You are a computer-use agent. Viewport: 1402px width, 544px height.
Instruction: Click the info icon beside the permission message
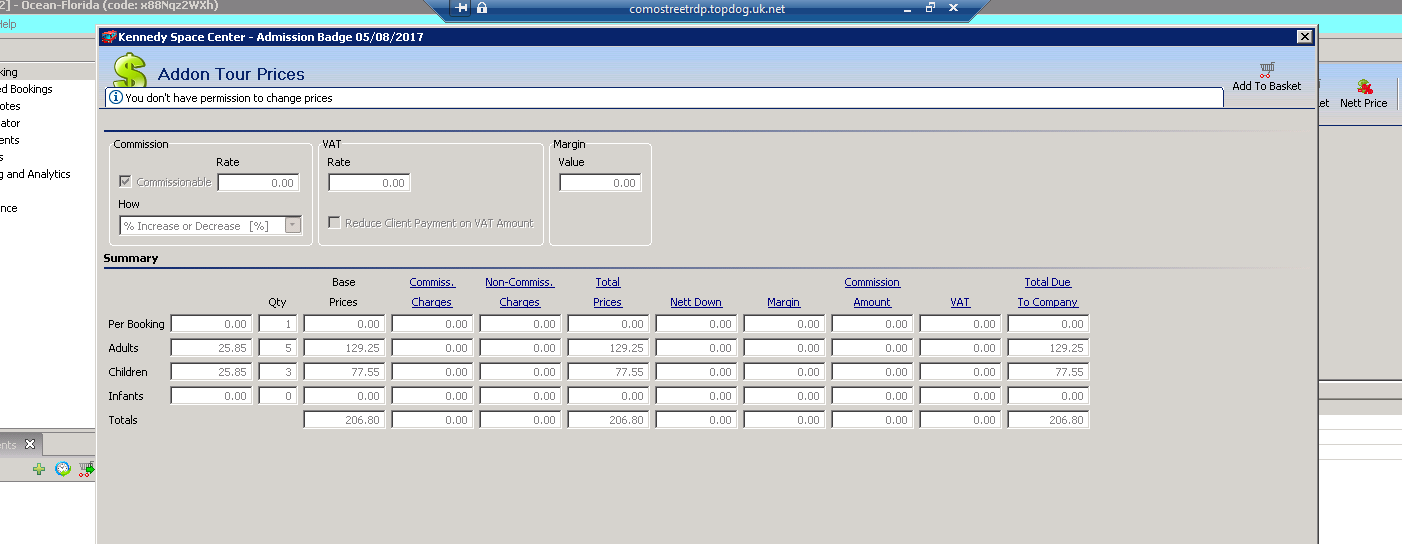(116, 98)
